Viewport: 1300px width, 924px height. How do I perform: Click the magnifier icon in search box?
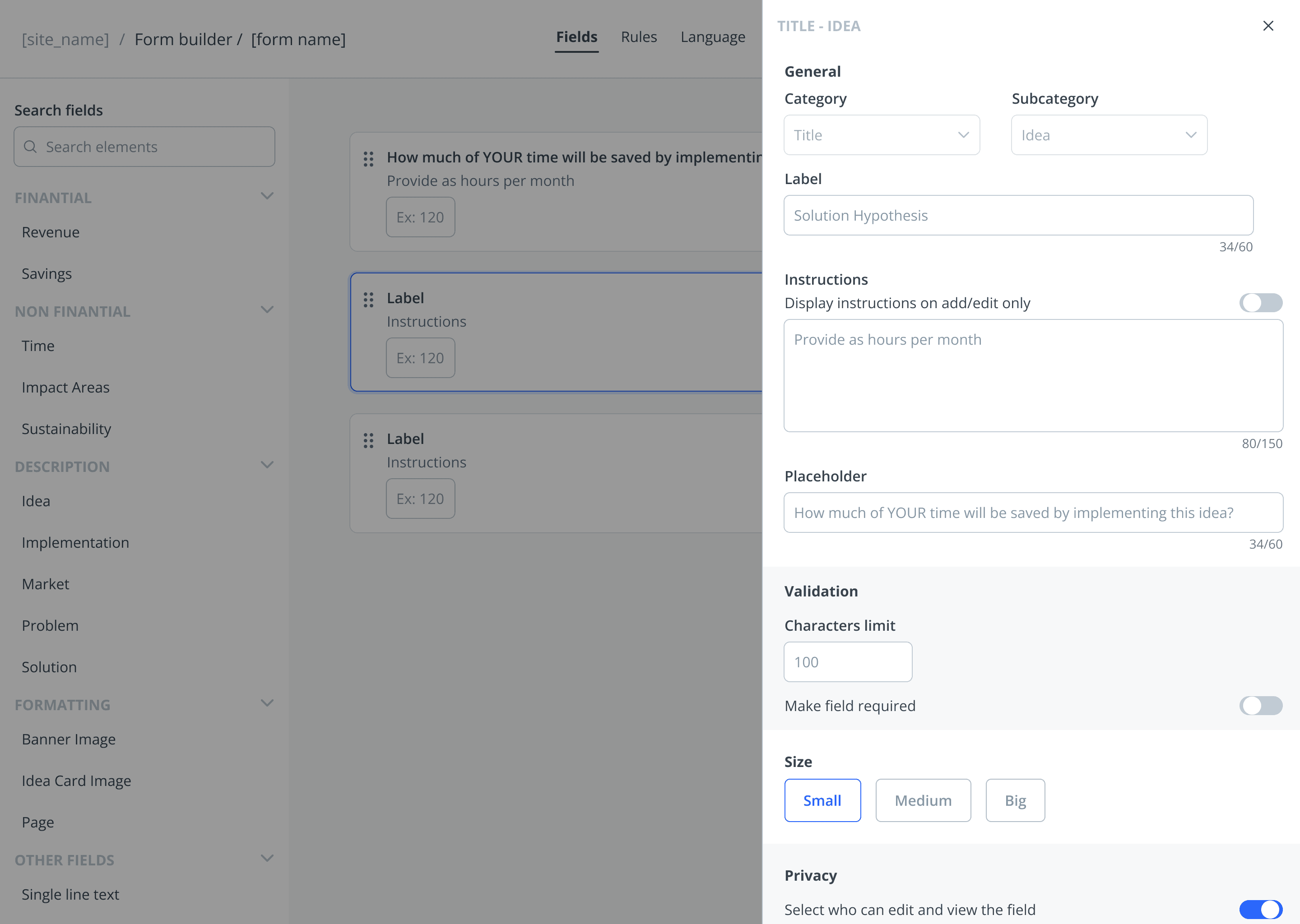30,147
